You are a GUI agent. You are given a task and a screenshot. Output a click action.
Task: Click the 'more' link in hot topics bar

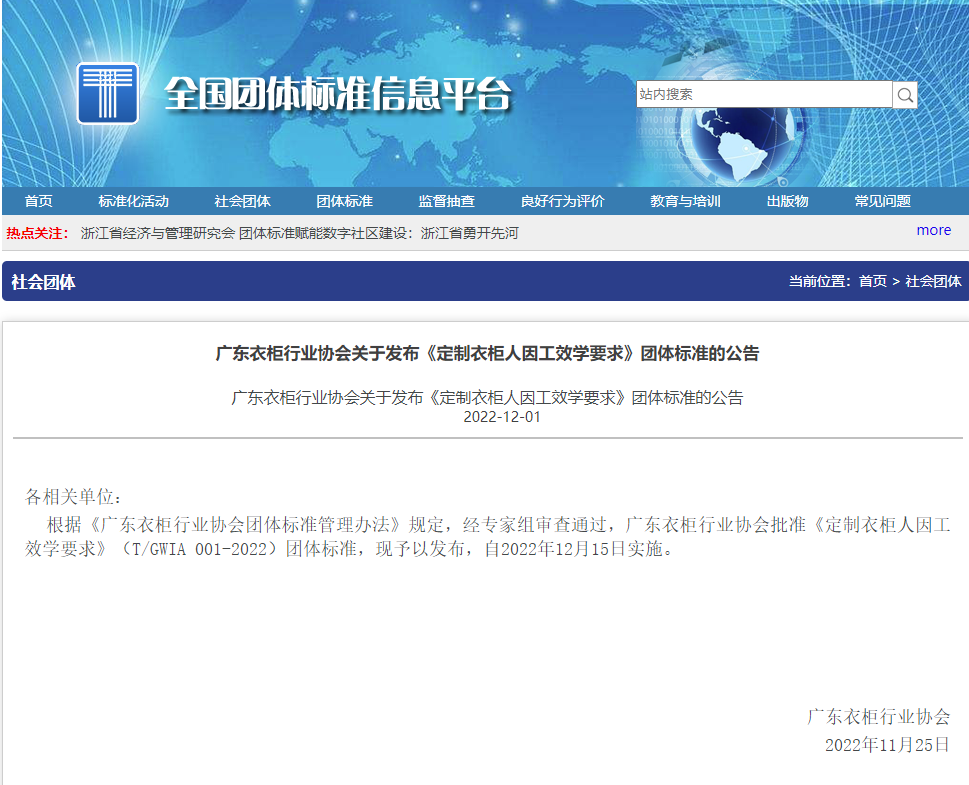[934, 230]
